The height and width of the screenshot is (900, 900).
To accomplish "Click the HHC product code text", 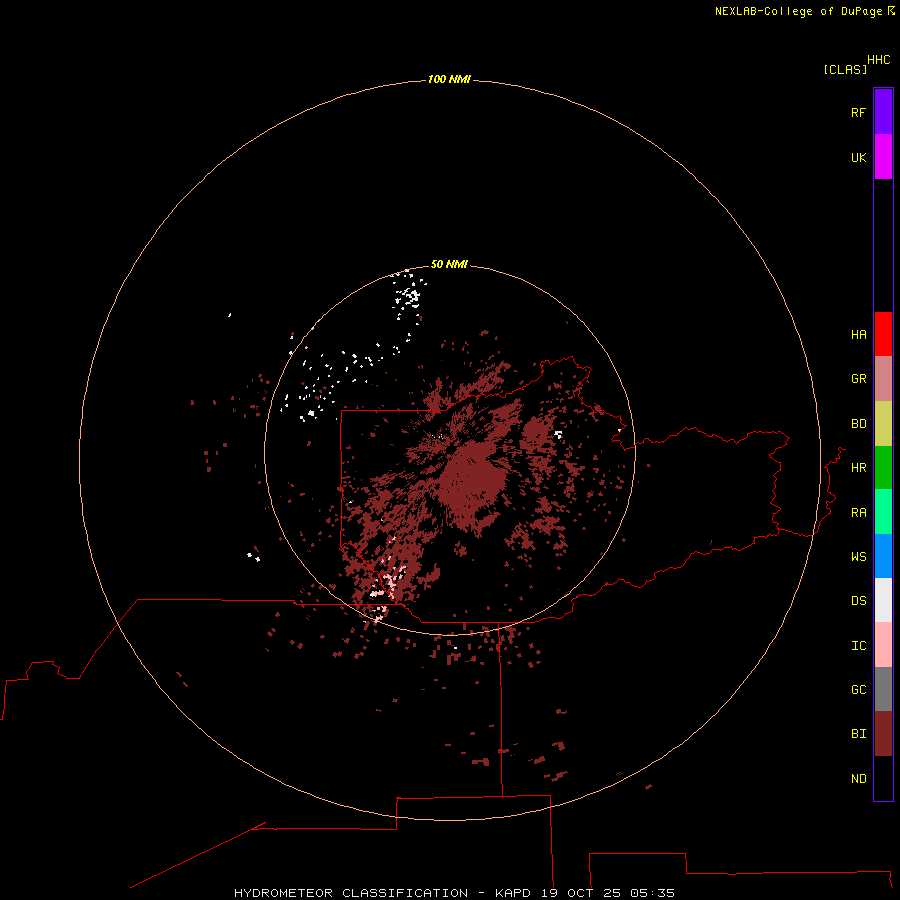I will [879, 60].
